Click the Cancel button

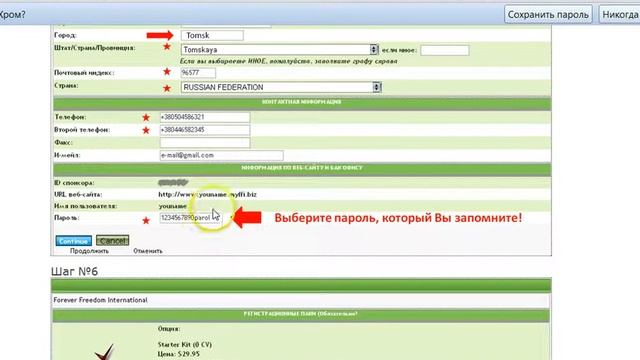(x=112, y=240)
